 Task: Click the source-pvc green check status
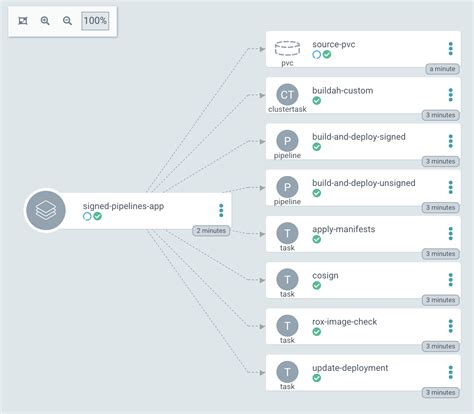pos(327,54)
